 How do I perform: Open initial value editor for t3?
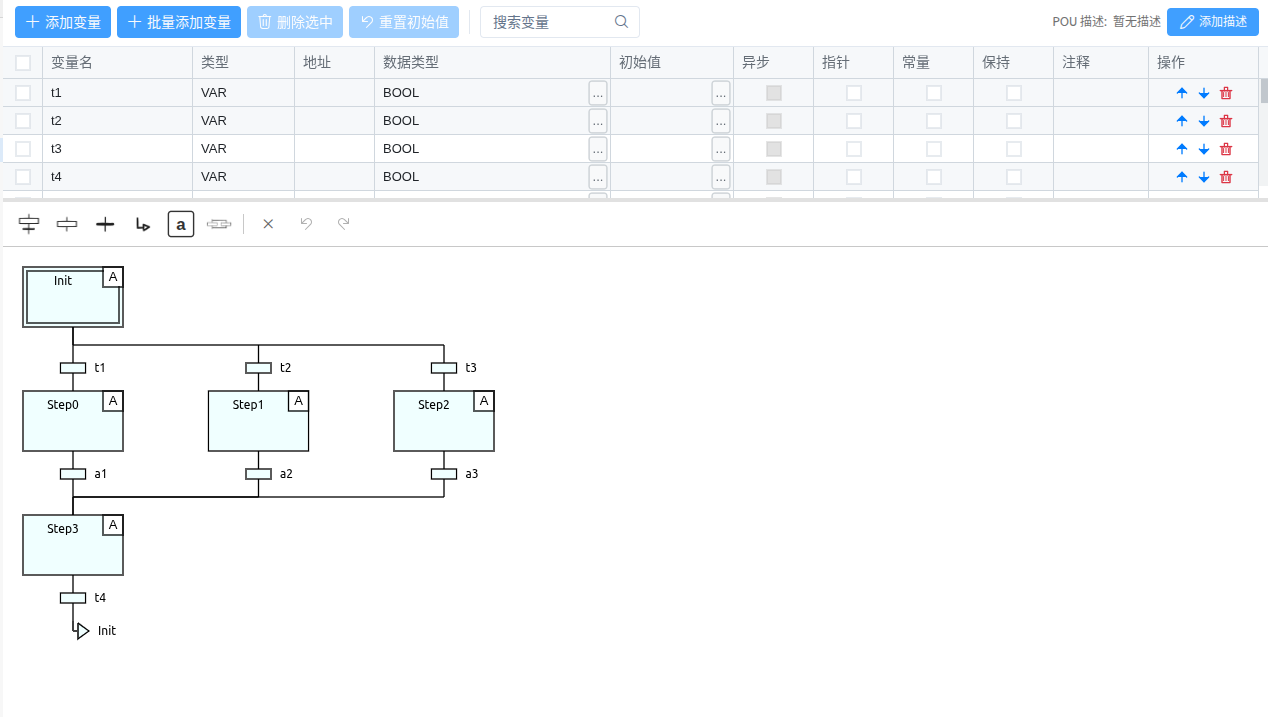click(721, 149)
